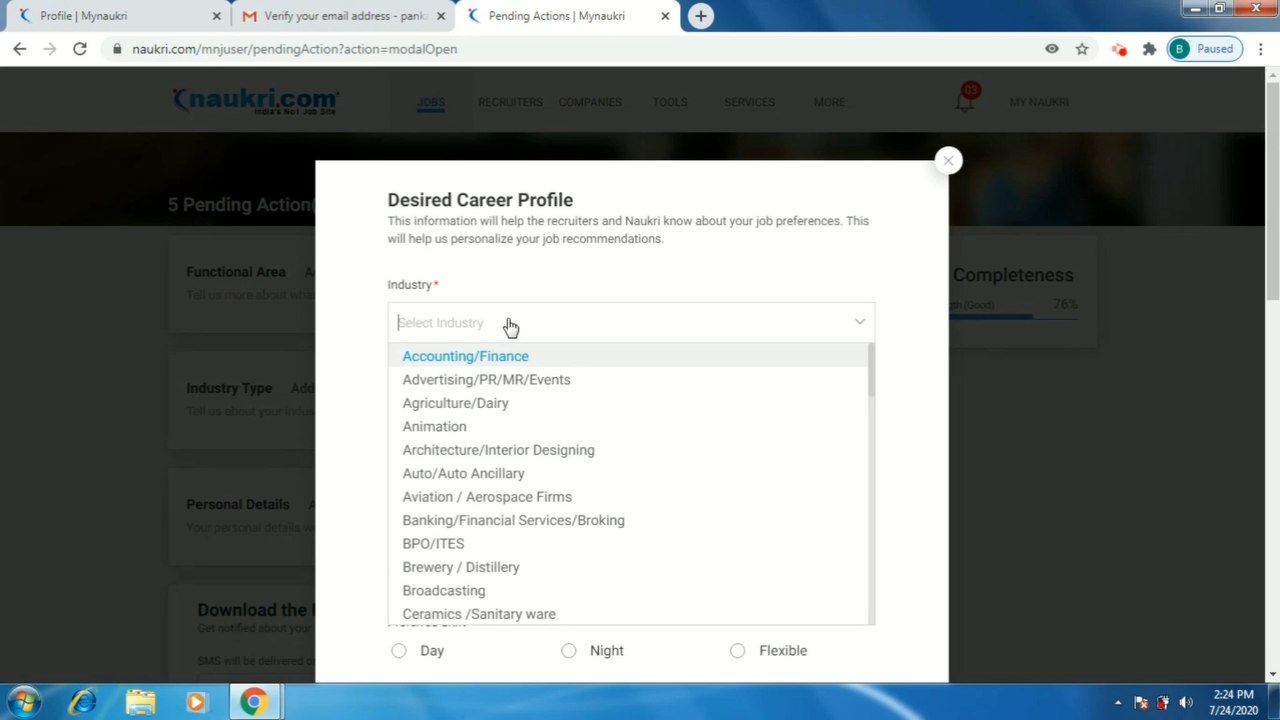Open the Action Center flag icon

coord(1141,702)
